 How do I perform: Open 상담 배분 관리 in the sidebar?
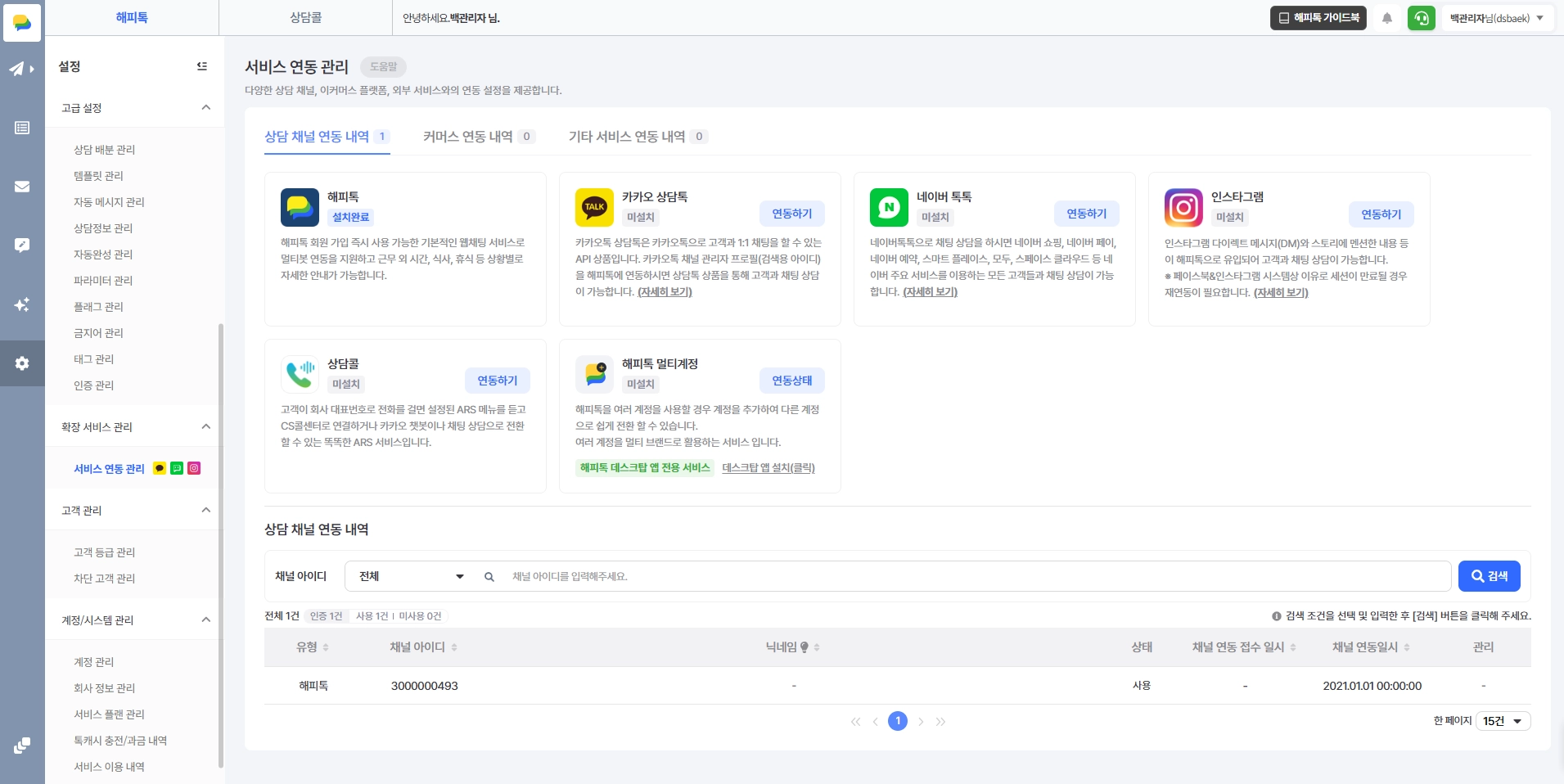(x=105, y=150)
